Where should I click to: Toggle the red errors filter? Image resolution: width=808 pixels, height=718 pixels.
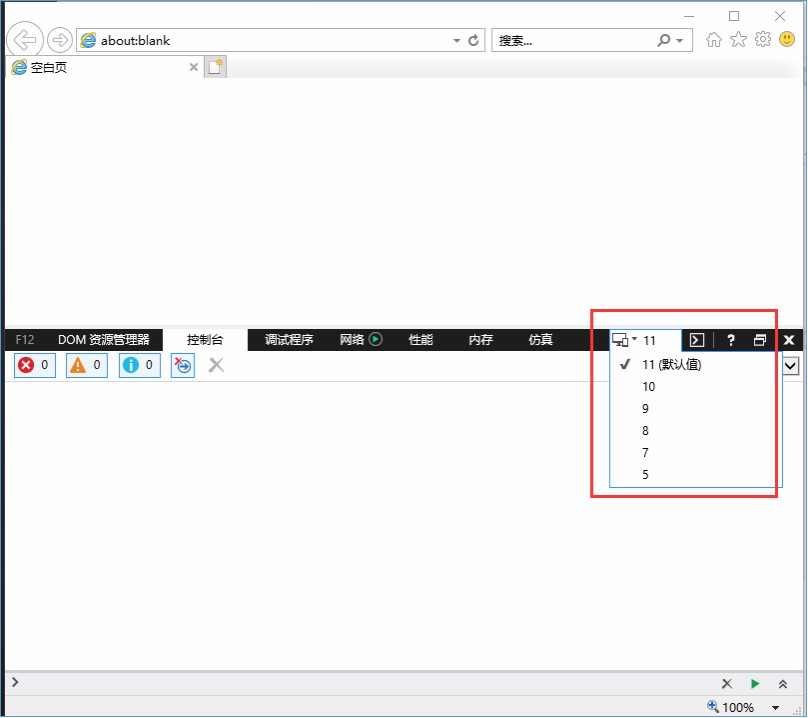tap(35, 365)
